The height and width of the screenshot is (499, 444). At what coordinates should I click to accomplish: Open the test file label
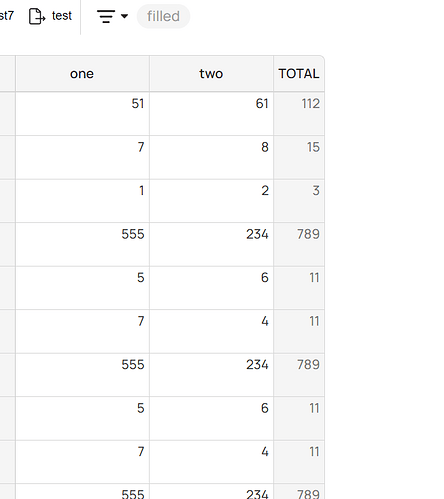(x=62, y=16)
